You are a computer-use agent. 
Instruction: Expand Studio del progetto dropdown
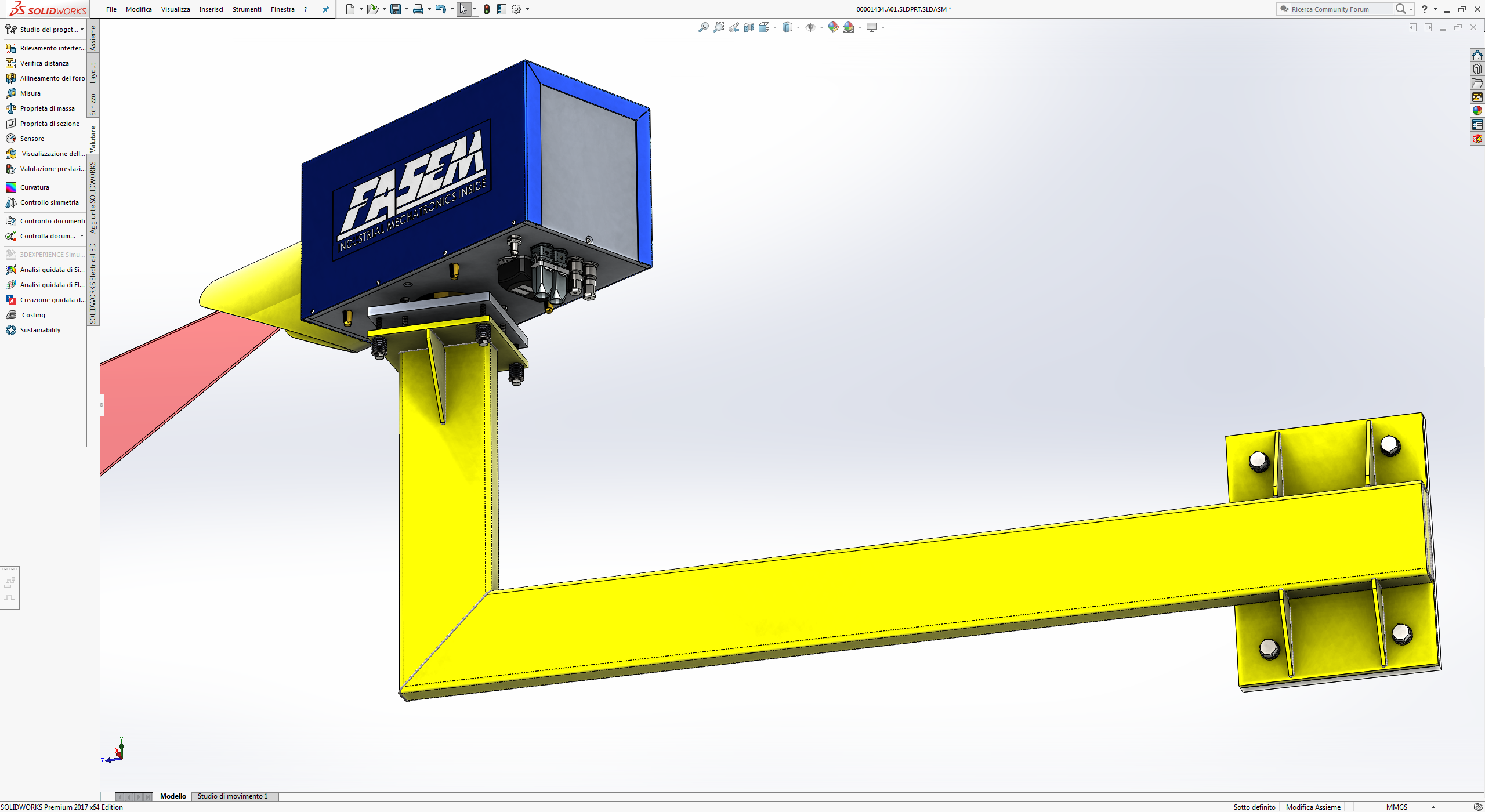click(x=82, y=30)
